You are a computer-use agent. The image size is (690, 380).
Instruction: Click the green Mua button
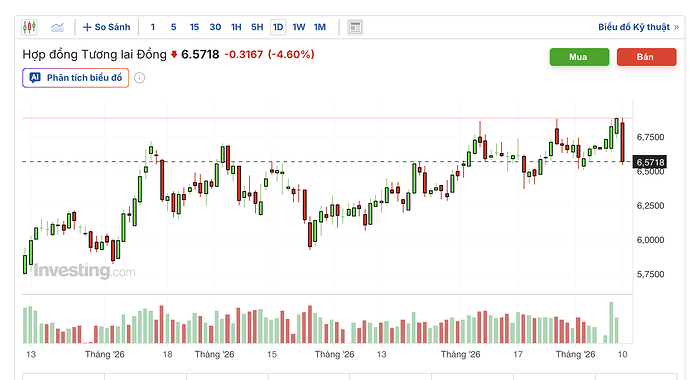pos(579,57)
